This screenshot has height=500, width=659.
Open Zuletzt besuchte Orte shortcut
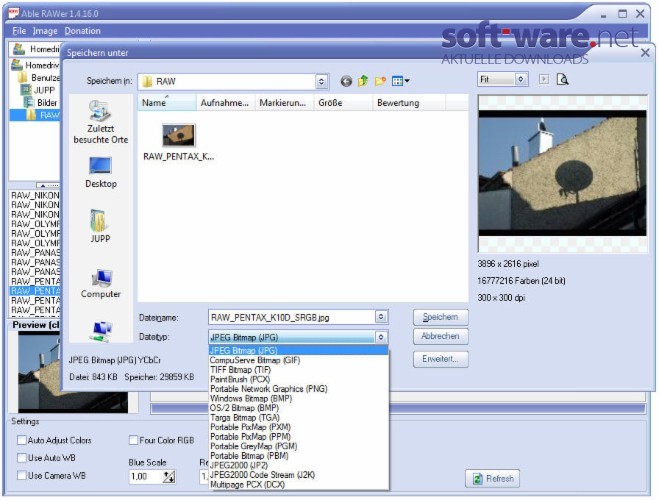point(100,123)
